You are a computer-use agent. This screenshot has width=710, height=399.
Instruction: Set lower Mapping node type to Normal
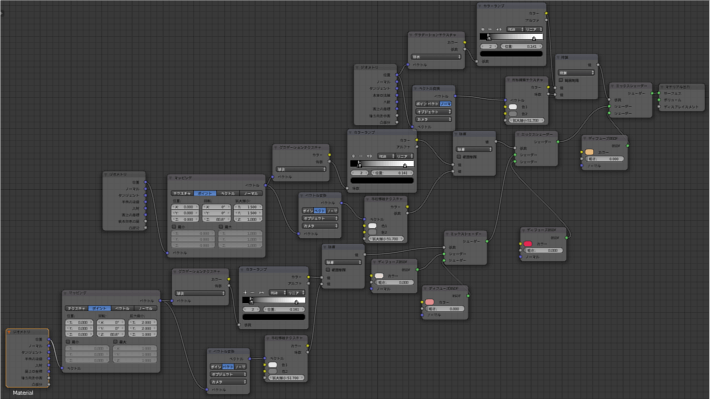[x=145, y=308]
